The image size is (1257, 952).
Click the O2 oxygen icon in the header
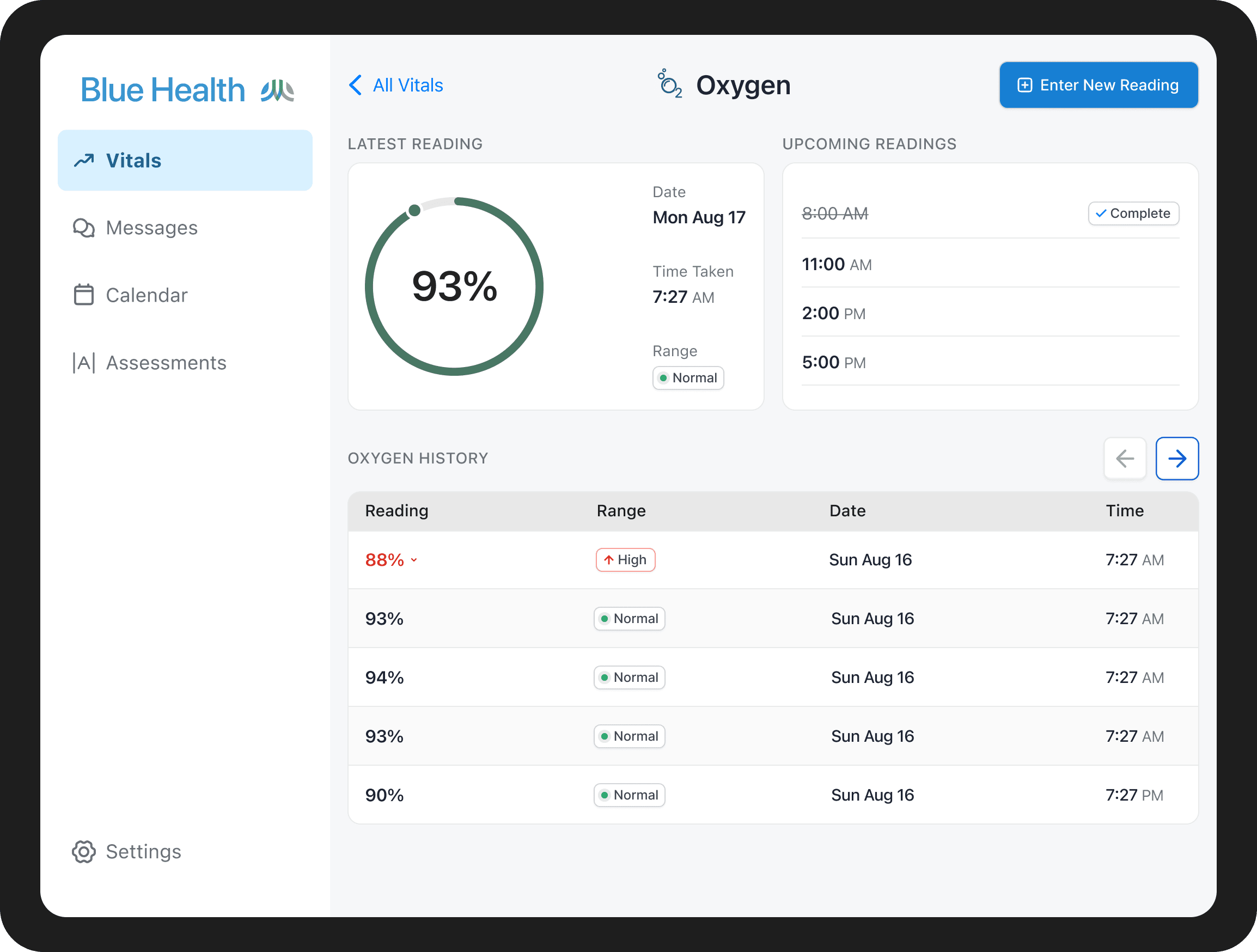coord(669,84)
